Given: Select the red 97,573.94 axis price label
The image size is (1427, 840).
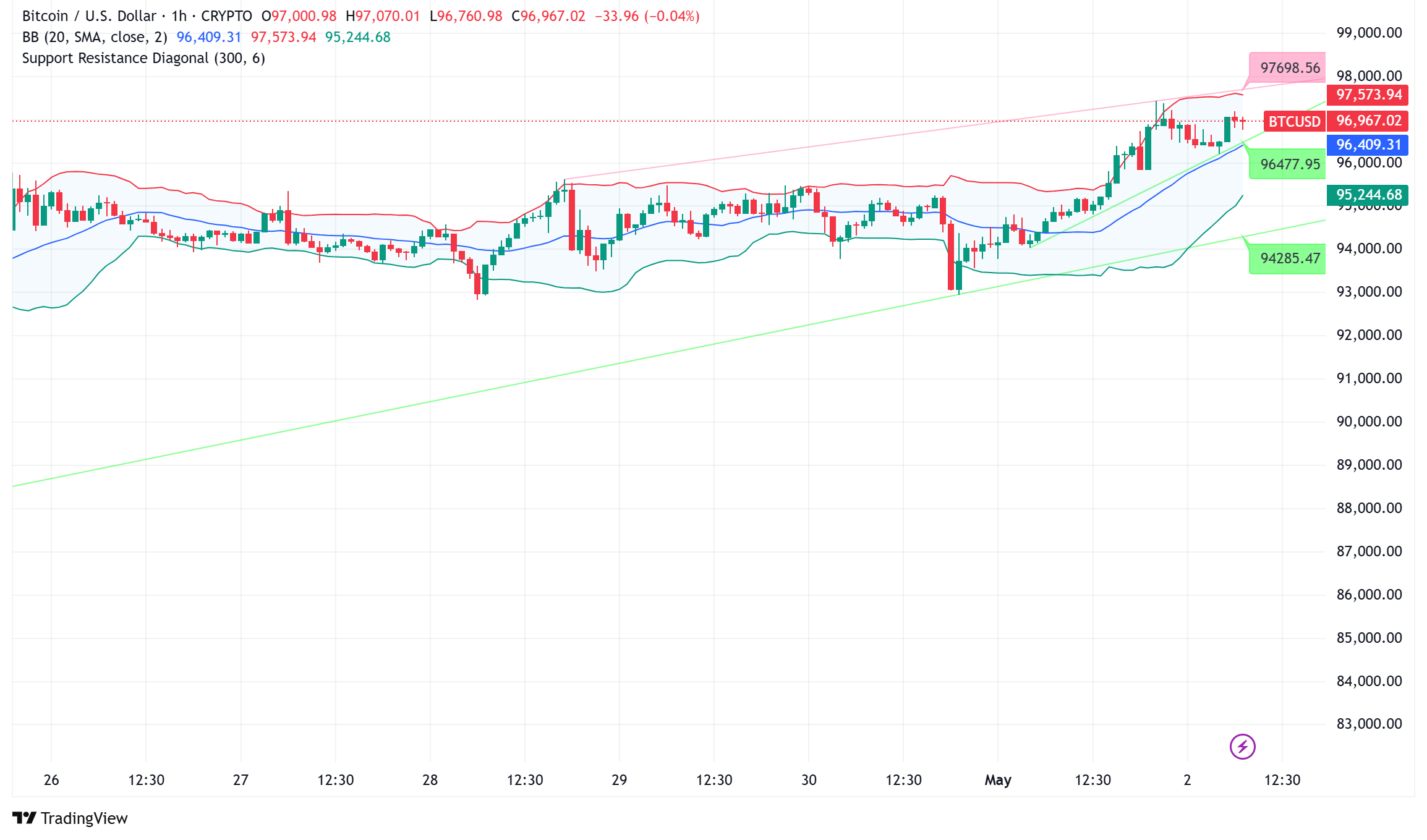Looking at the screenshot, I should (x=1368, y=95).
